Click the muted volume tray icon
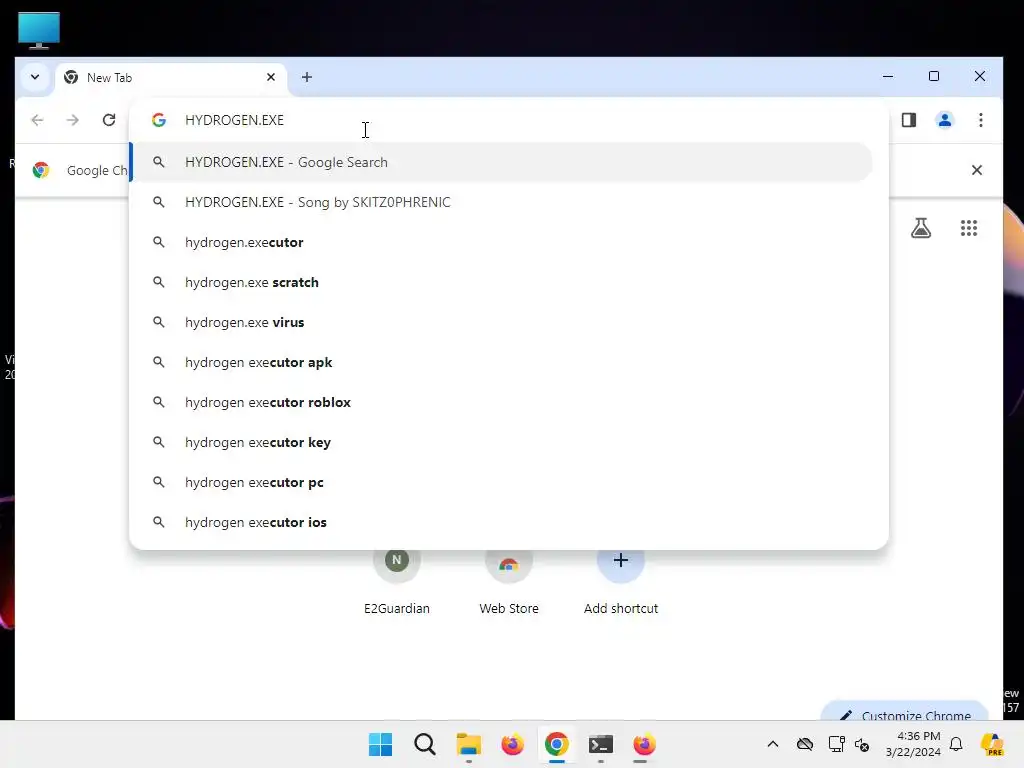1024x768 pixels. tap(862, 744)
